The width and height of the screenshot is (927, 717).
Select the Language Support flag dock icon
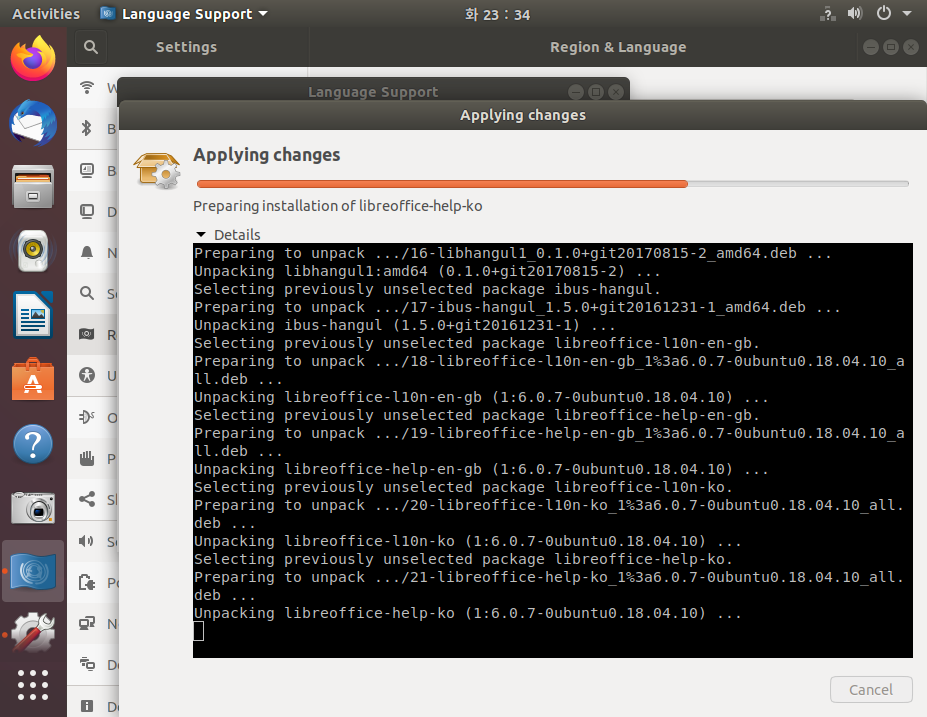point(33,572)
